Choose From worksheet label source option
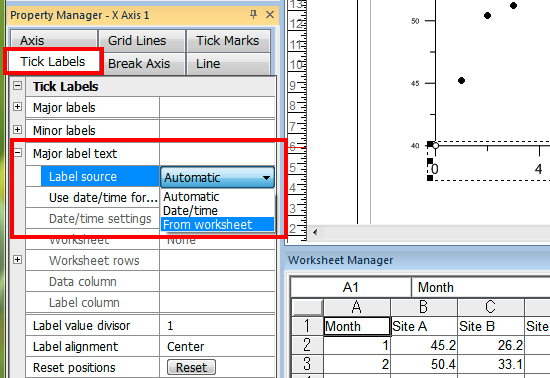This screenshot has width=550, height=378. 217,225
